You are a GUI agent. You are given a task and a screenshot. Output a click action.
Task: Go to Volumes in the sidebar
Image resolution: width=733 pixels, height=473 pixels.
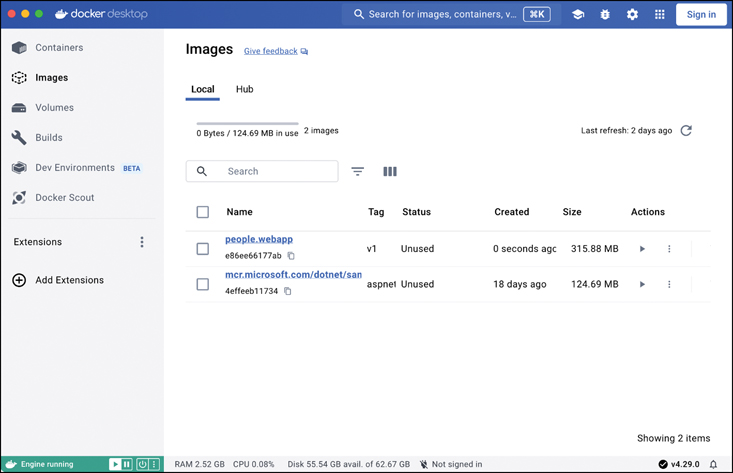point(54,108)
